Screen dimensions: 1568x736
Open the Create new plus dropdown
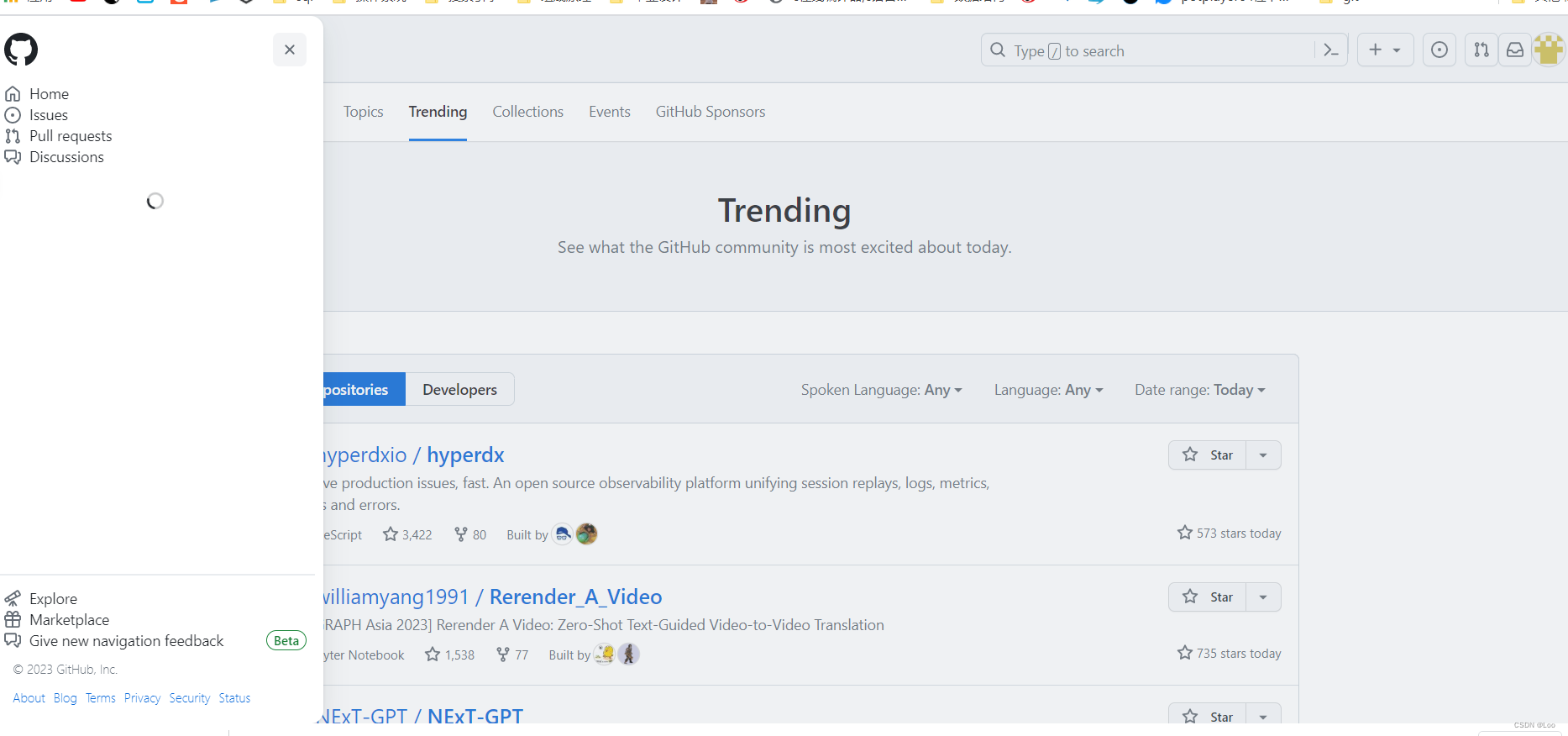[1386, 50]
